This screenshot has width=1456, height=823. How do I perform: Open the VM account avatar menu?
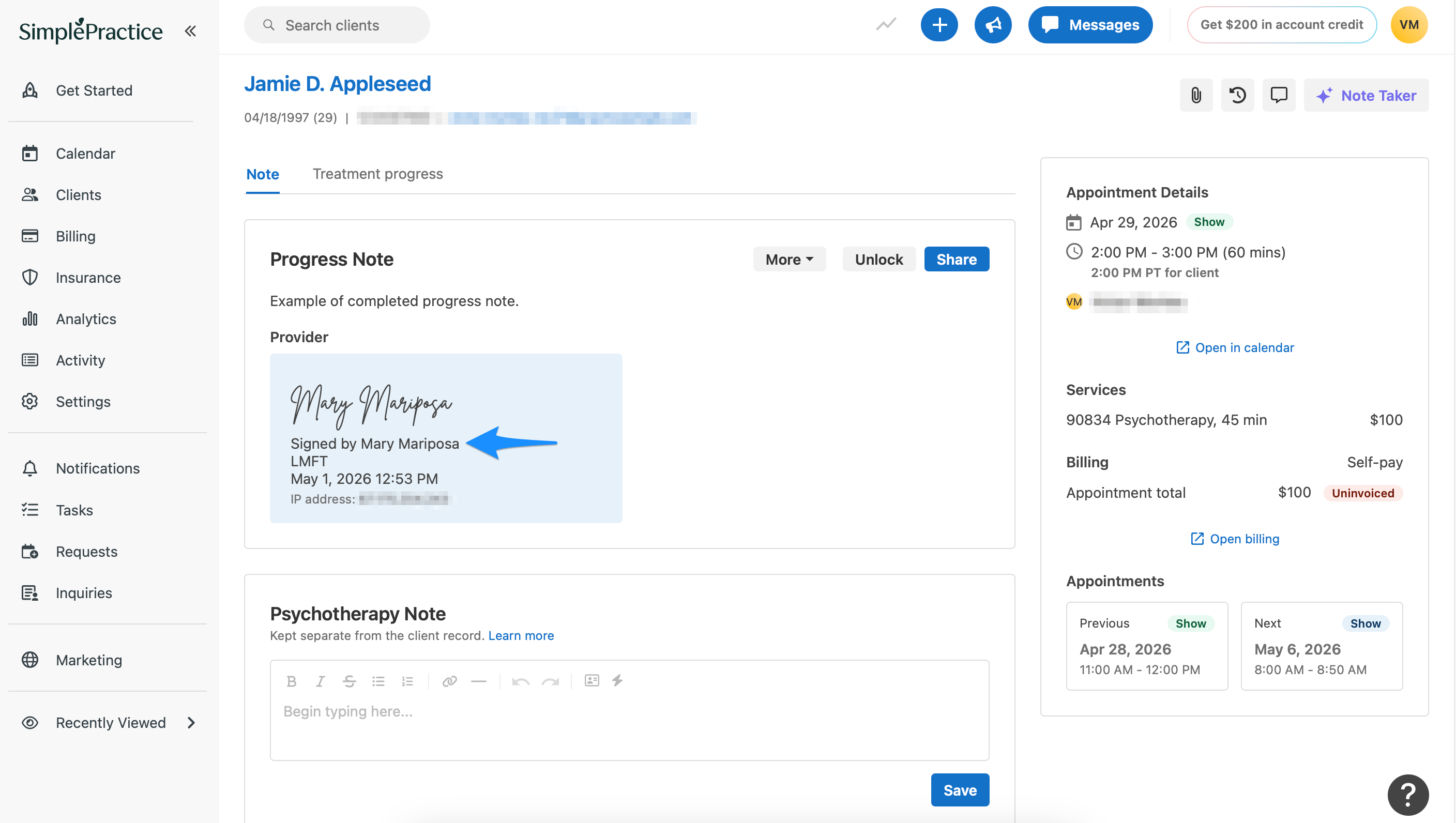[1408, 24]
